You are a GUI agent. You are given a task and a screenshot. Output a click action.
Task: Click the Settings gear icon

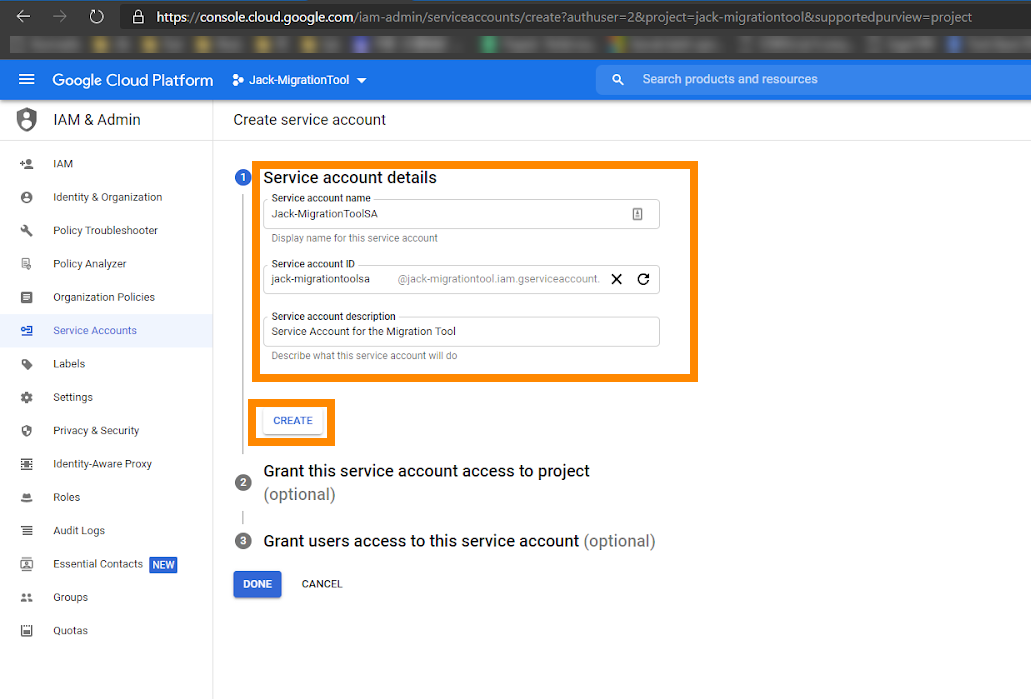tap(26, 397)
